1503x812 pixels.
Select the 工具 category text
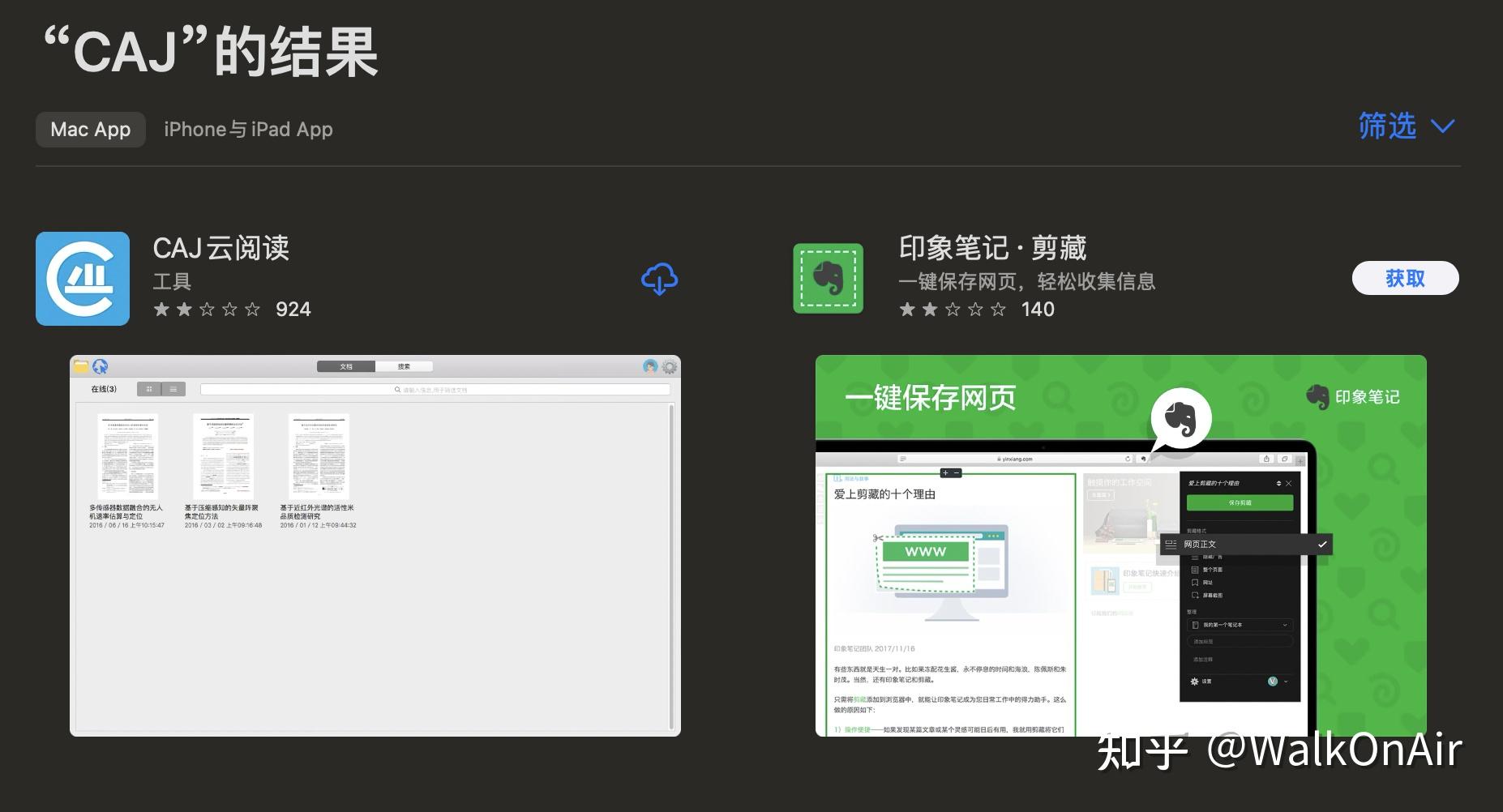tap(172, 281)
